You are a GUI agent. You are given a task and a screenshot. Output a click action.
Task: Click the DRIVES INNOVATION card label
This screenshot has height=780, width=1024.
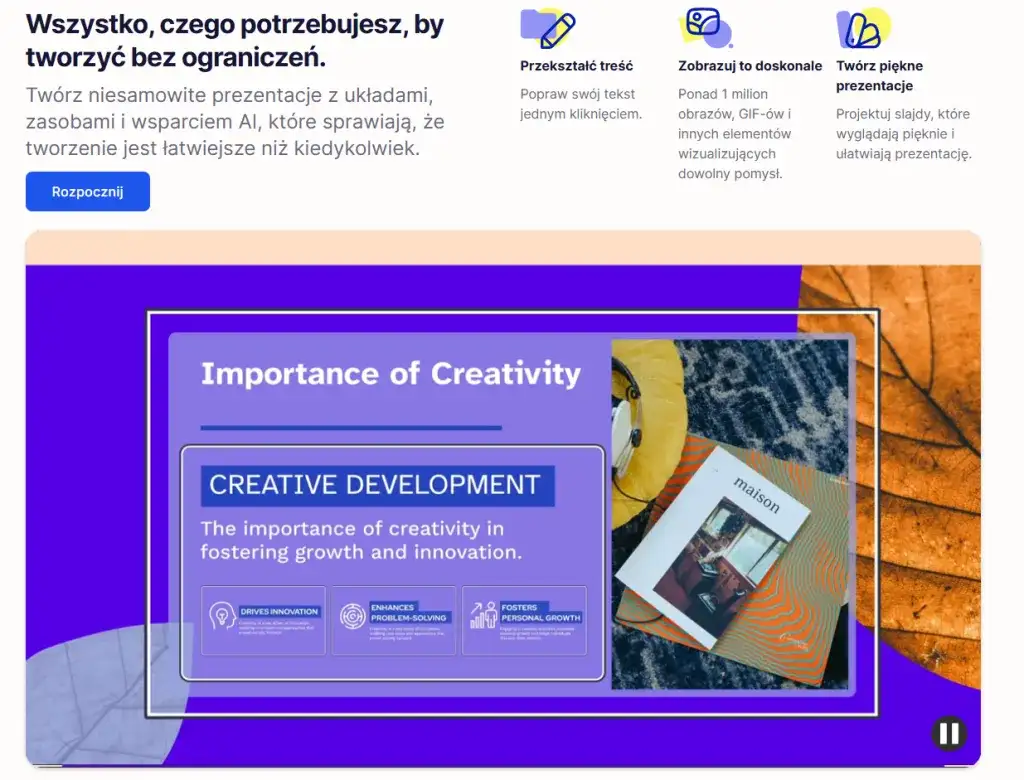point(279,611)
